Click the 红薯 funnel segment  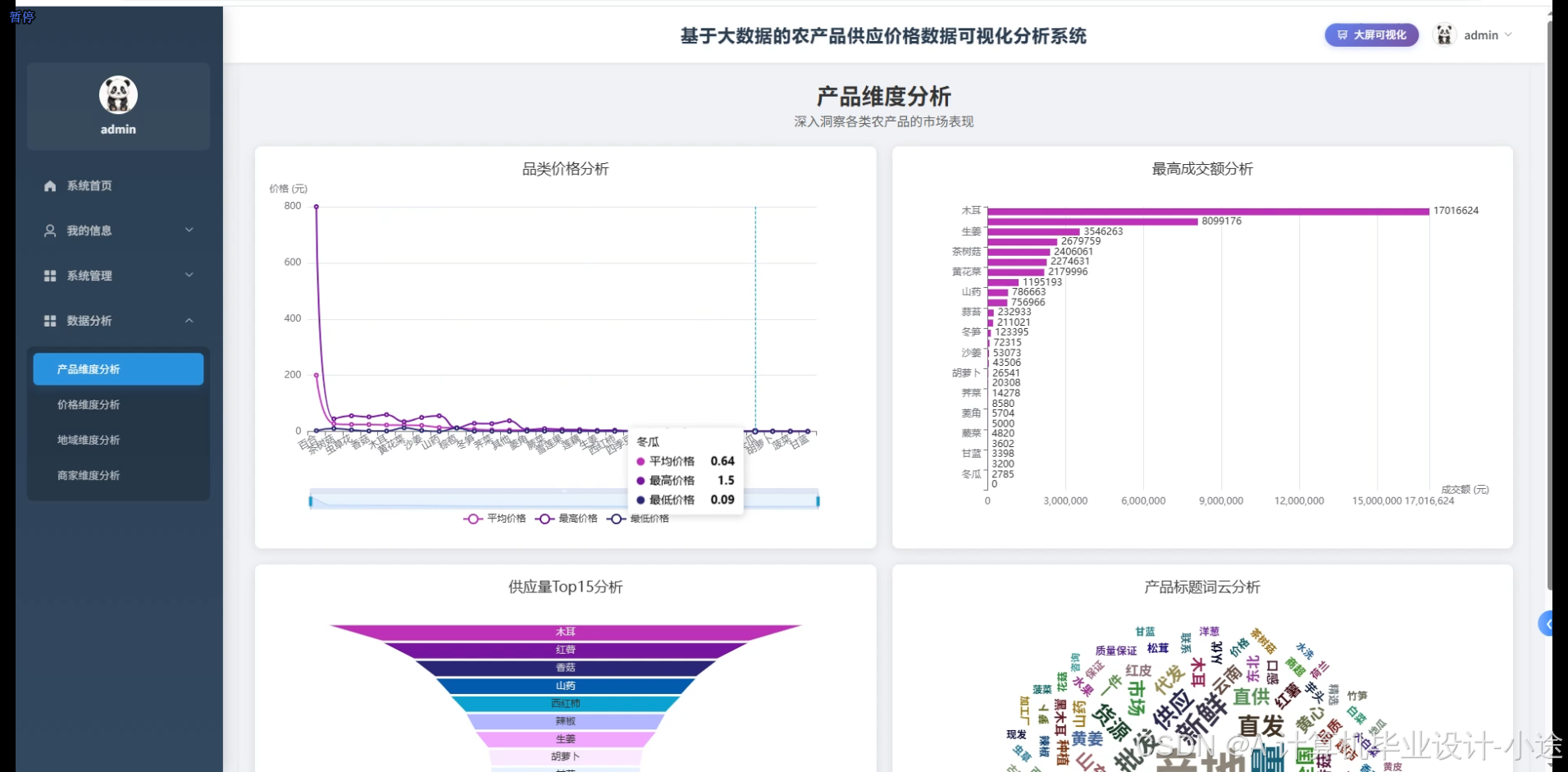coord(566,650)
